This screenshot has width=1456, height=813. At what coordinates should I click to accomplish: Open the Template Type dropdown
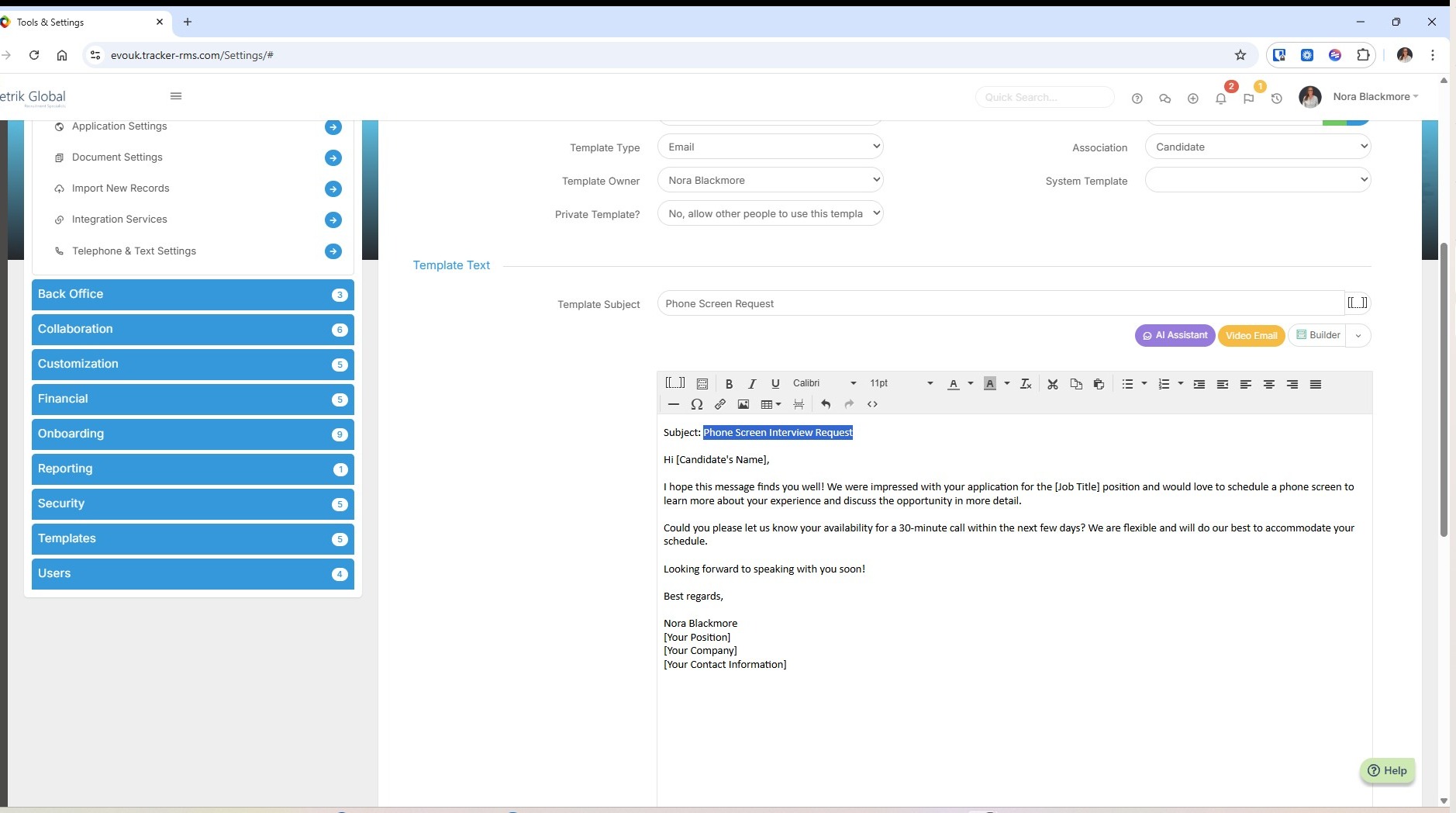click(770, 147)
